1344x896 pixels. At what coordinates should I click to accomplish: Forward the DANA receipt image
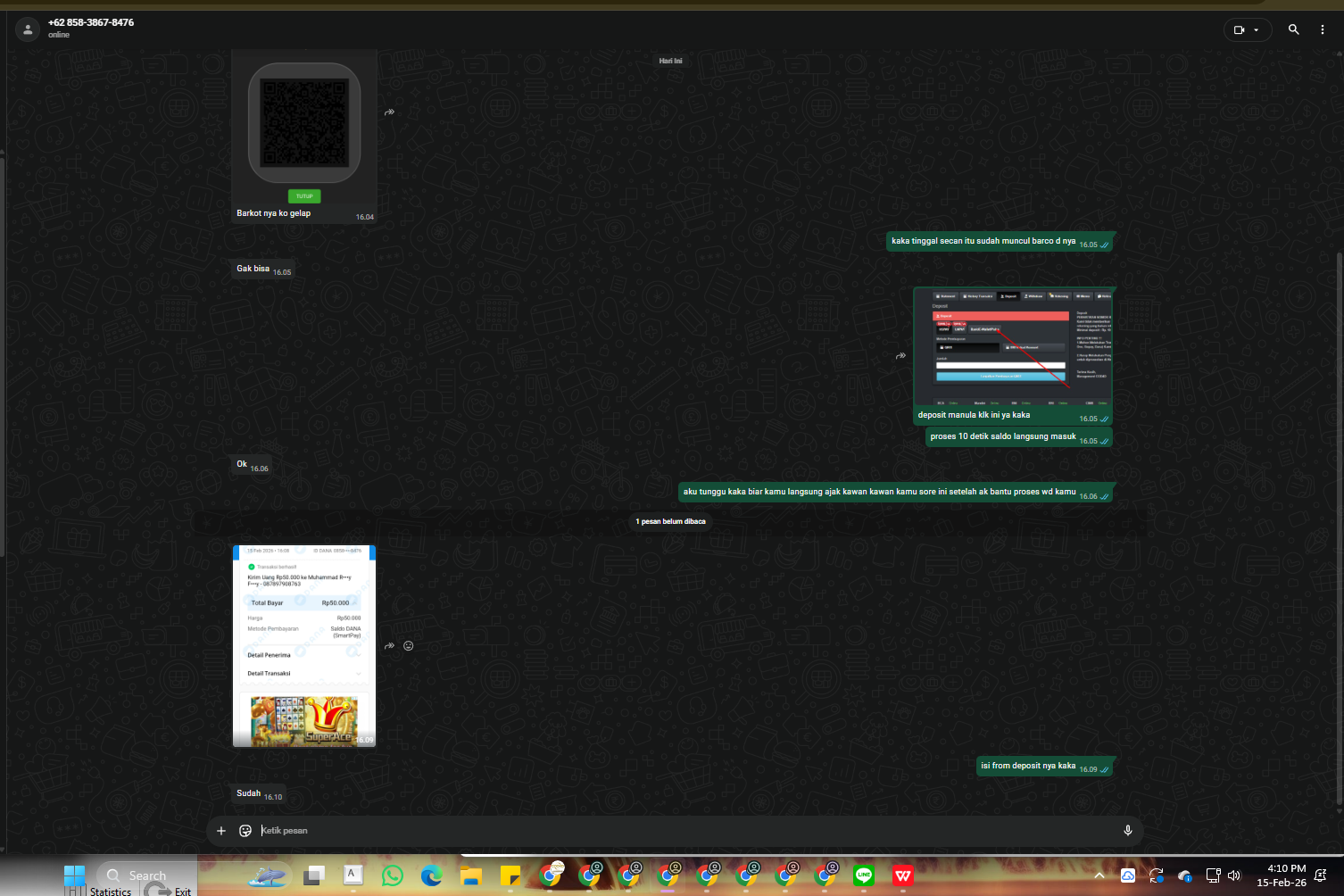click(389, 645)
